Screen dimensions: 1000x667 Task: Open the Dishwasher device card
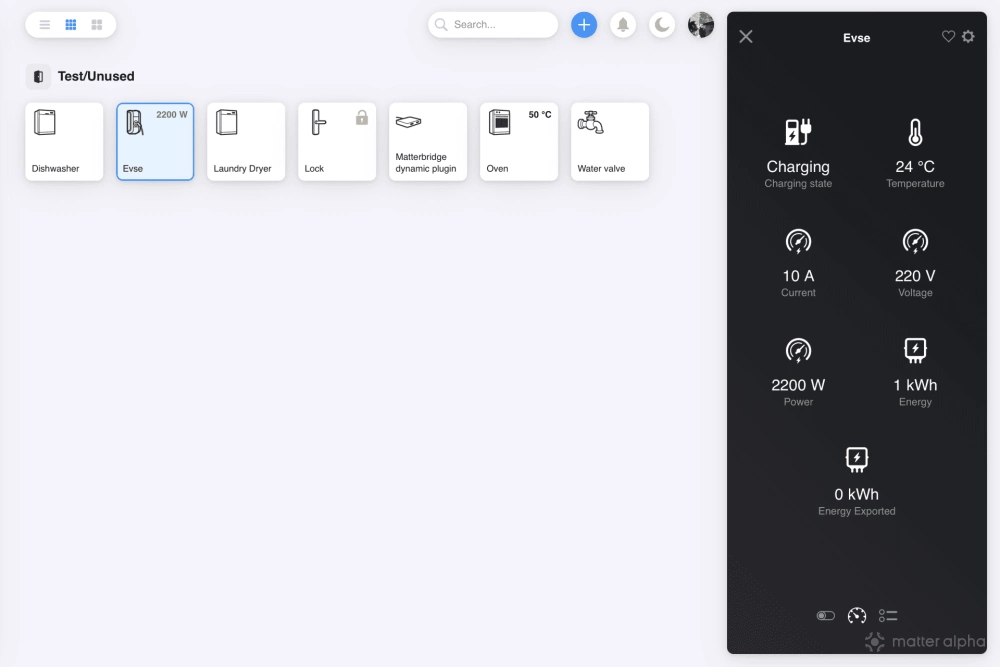(64, 142)
